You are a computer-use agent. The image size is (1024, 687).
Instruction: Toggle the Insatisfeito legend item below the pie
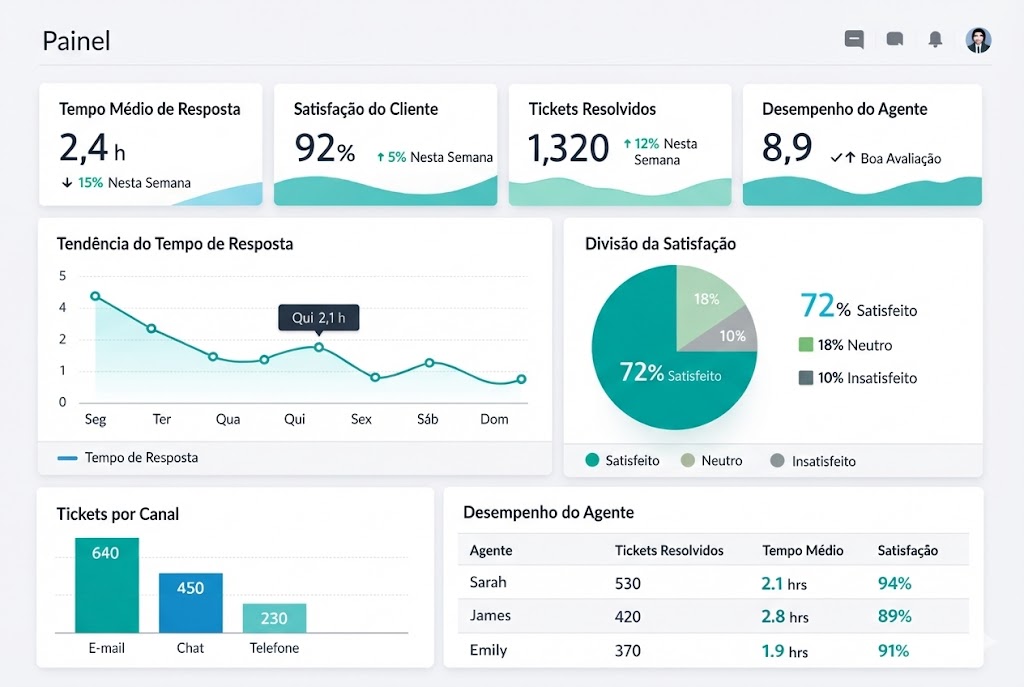(813, 461)
